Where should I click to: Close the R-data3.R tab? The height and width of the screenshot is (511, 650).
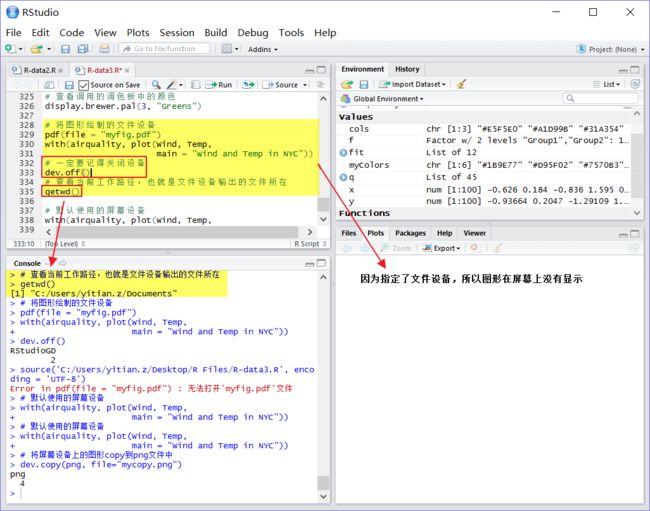coord(127,70)
